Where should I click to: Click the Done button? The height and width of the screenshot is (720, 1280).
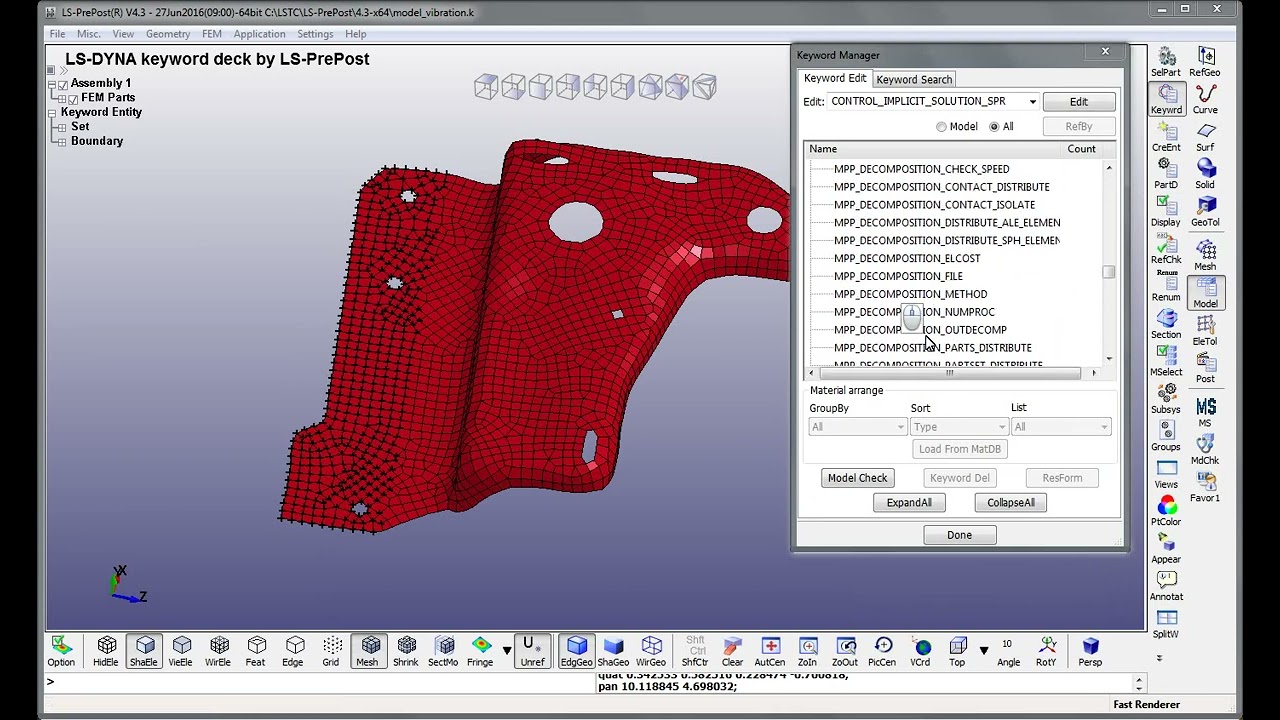pyautogui.click(x=959, y=535)
